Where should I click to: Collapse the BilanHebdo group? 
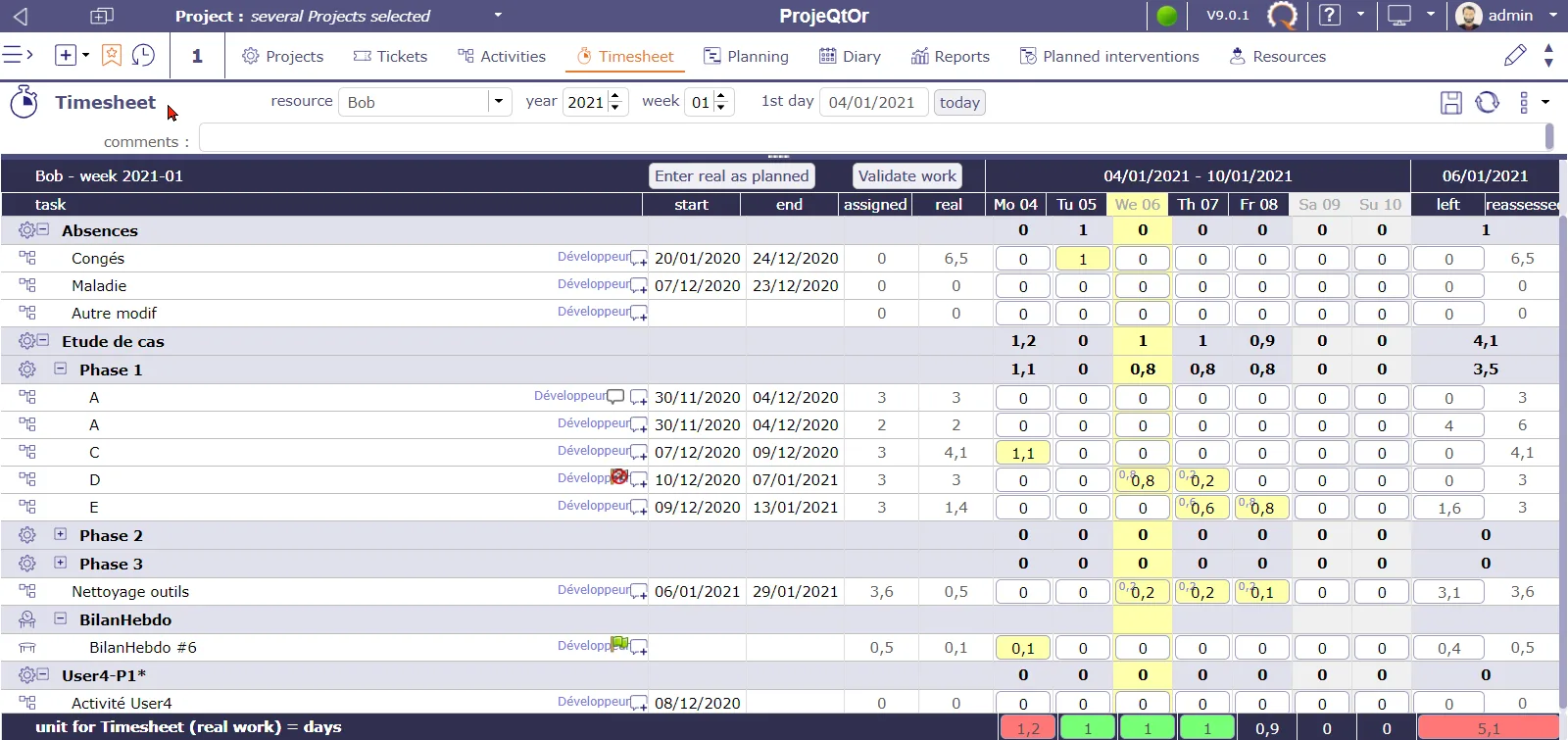[x=60, y=618]
